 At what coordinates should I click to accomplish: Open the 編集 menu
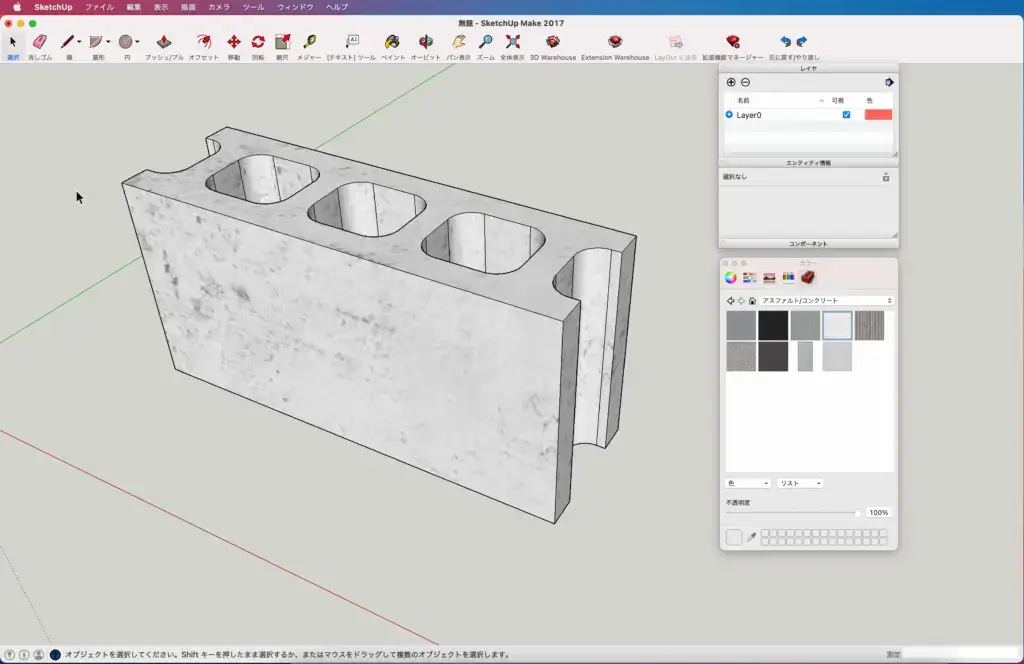[x=134, y=7]
